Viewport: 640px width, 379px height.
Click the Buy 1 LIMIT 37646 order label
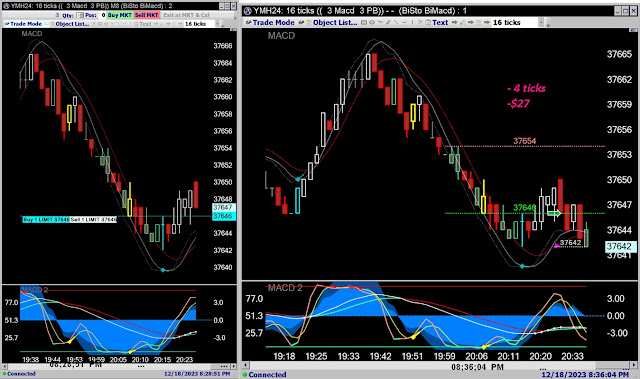(46, 219)
